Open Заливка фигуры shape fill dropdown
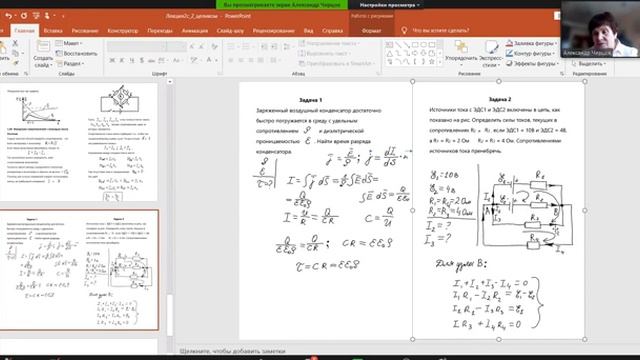 [x=532, y=43]
